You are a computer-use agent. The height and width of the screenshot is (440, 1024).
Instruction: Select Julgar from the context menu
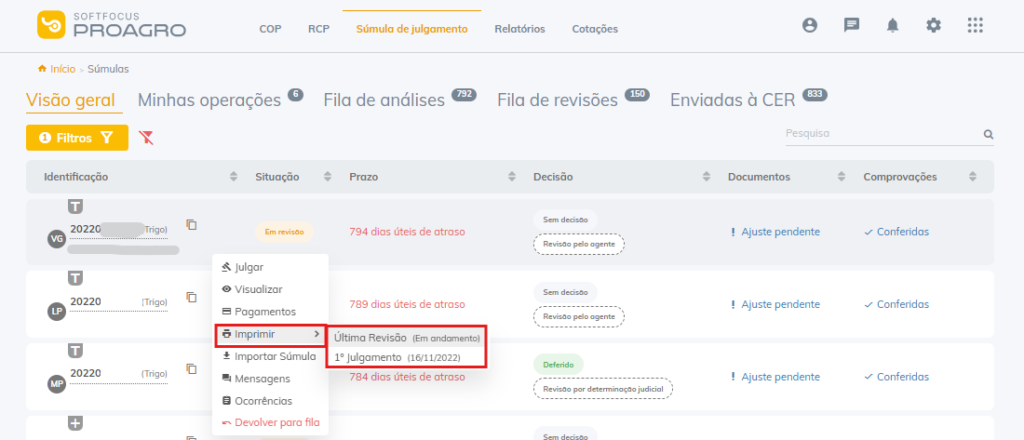click(x=249, y=267)
